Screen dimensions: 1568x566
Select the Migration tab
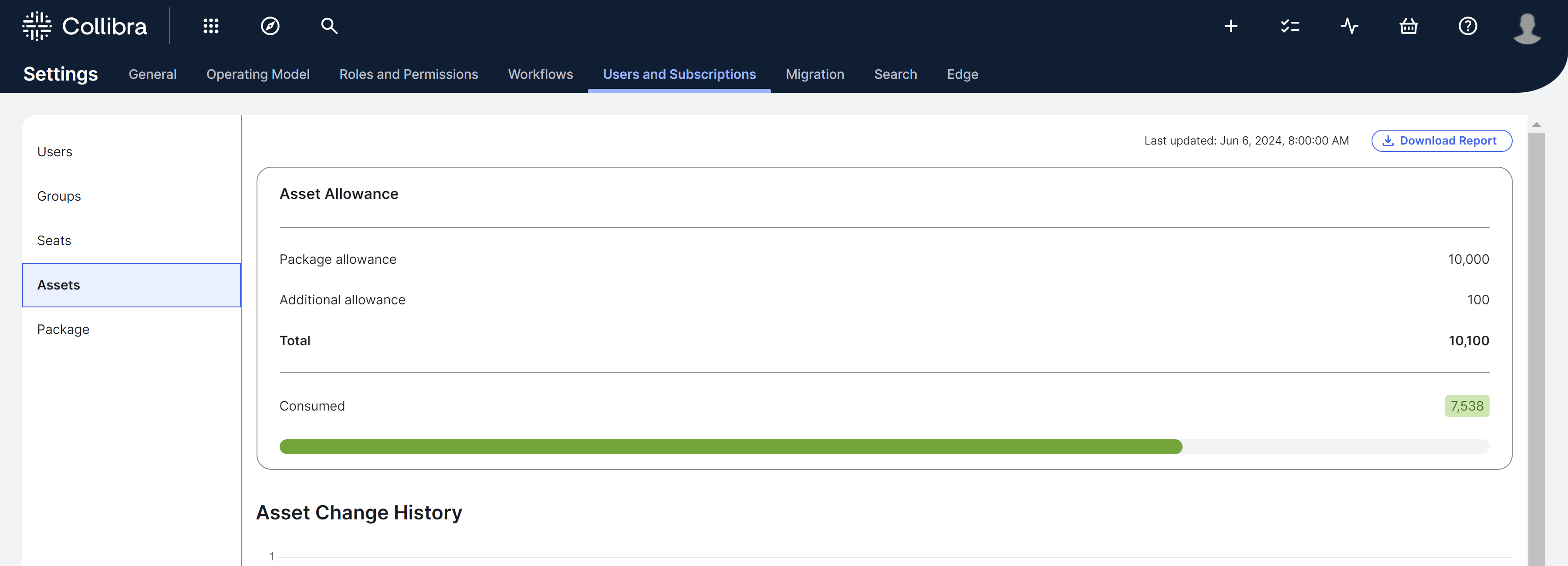814,74
